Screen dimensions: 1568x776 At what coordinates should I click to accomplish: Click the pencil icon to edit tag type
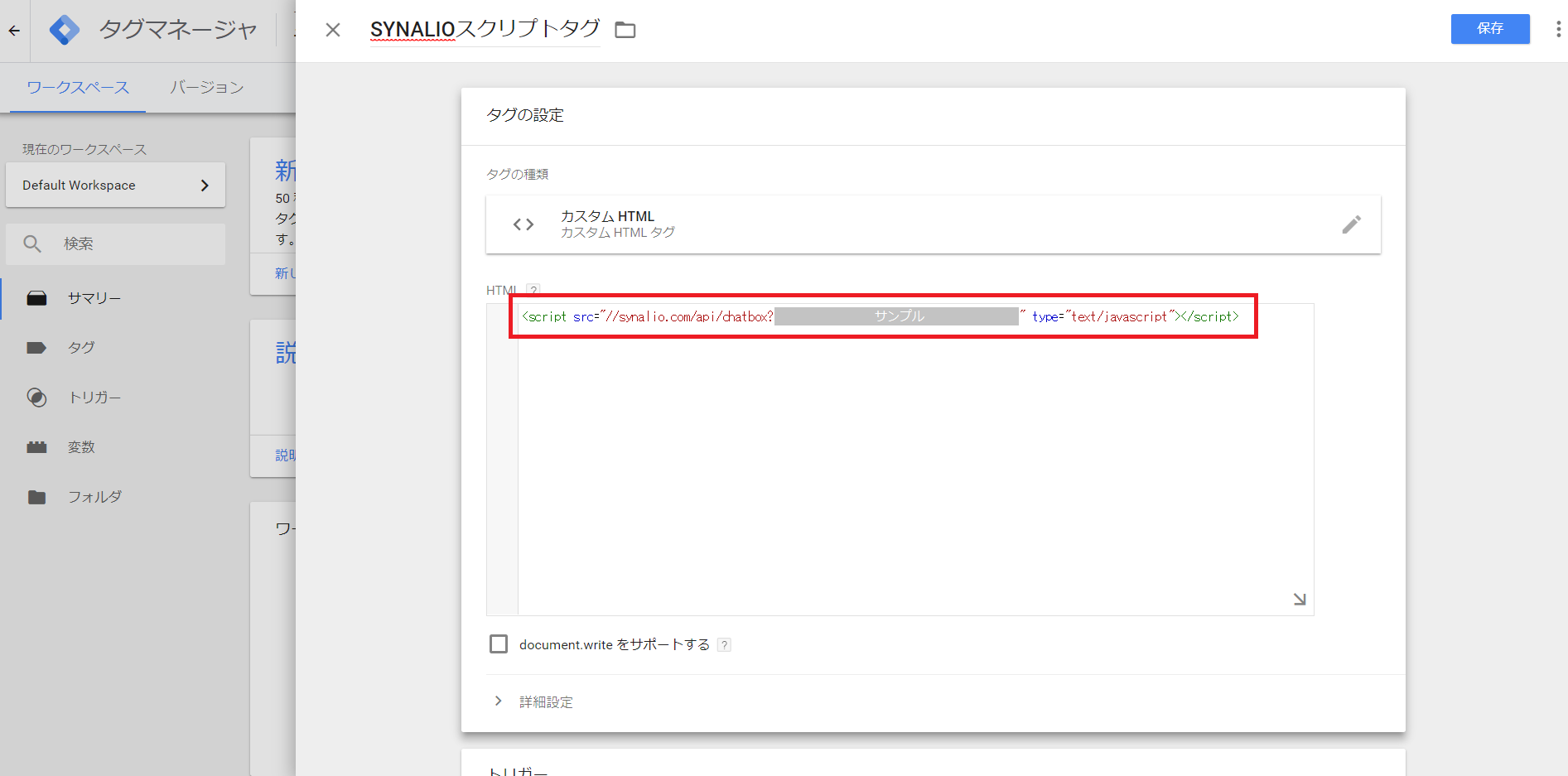[x=1351, y=224]
